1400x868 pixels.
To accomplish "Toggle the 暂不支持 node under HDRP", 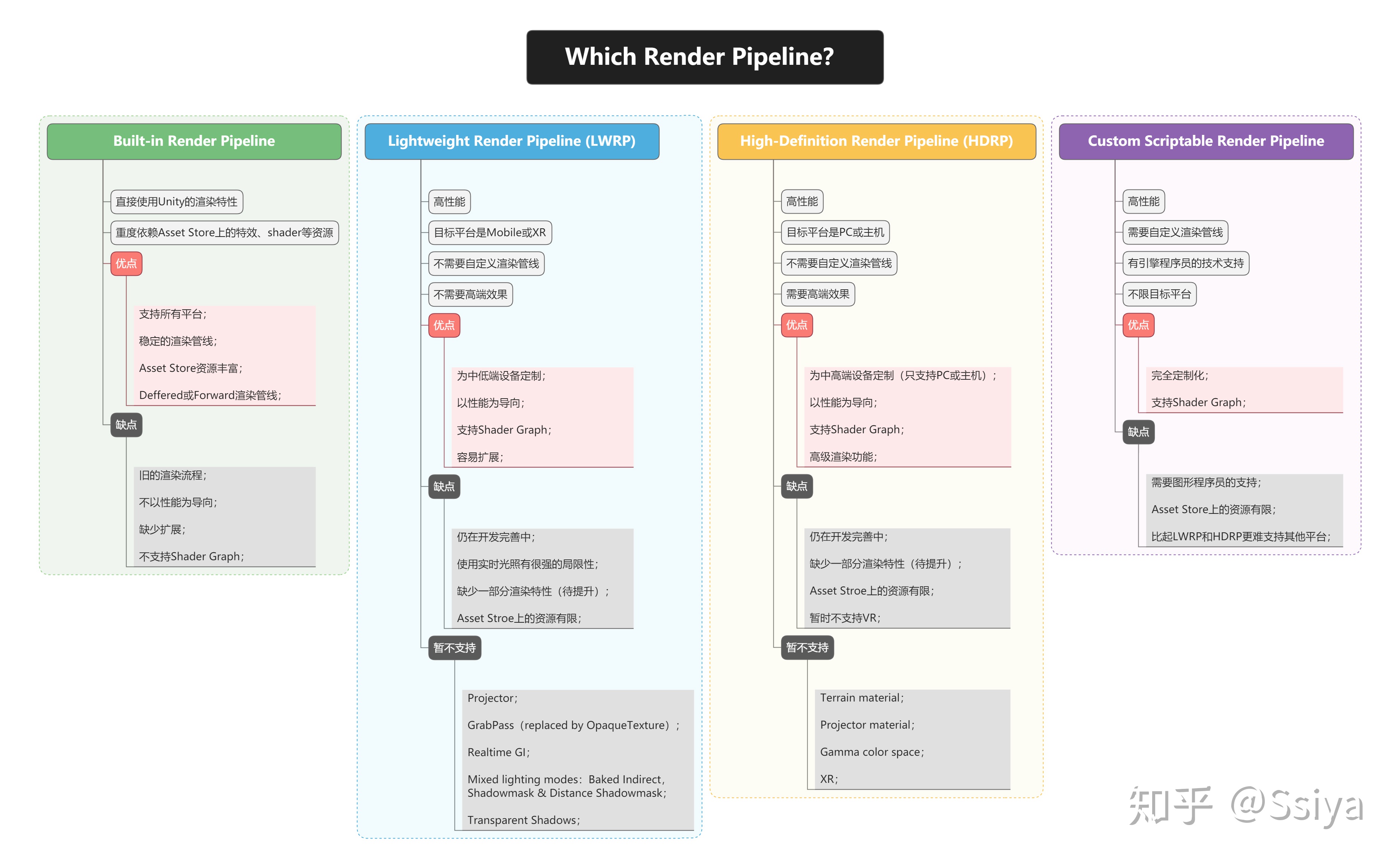I will [807, 648].
